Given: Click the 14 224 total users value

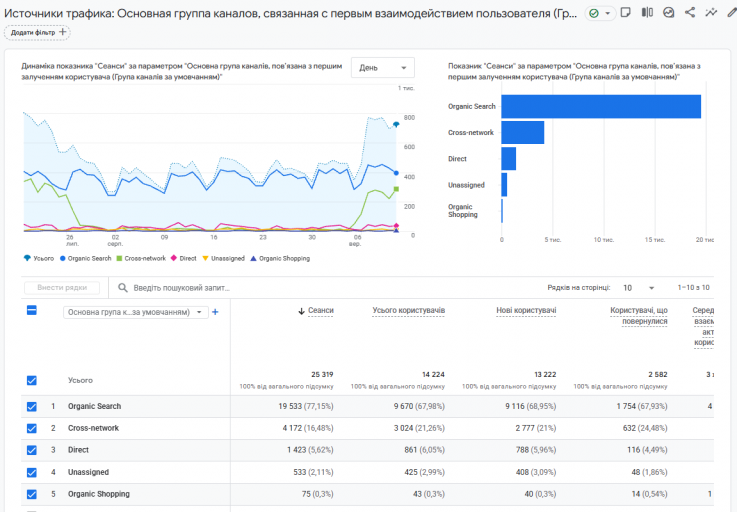Looking at the screenshot, I should tap(433, 375).
